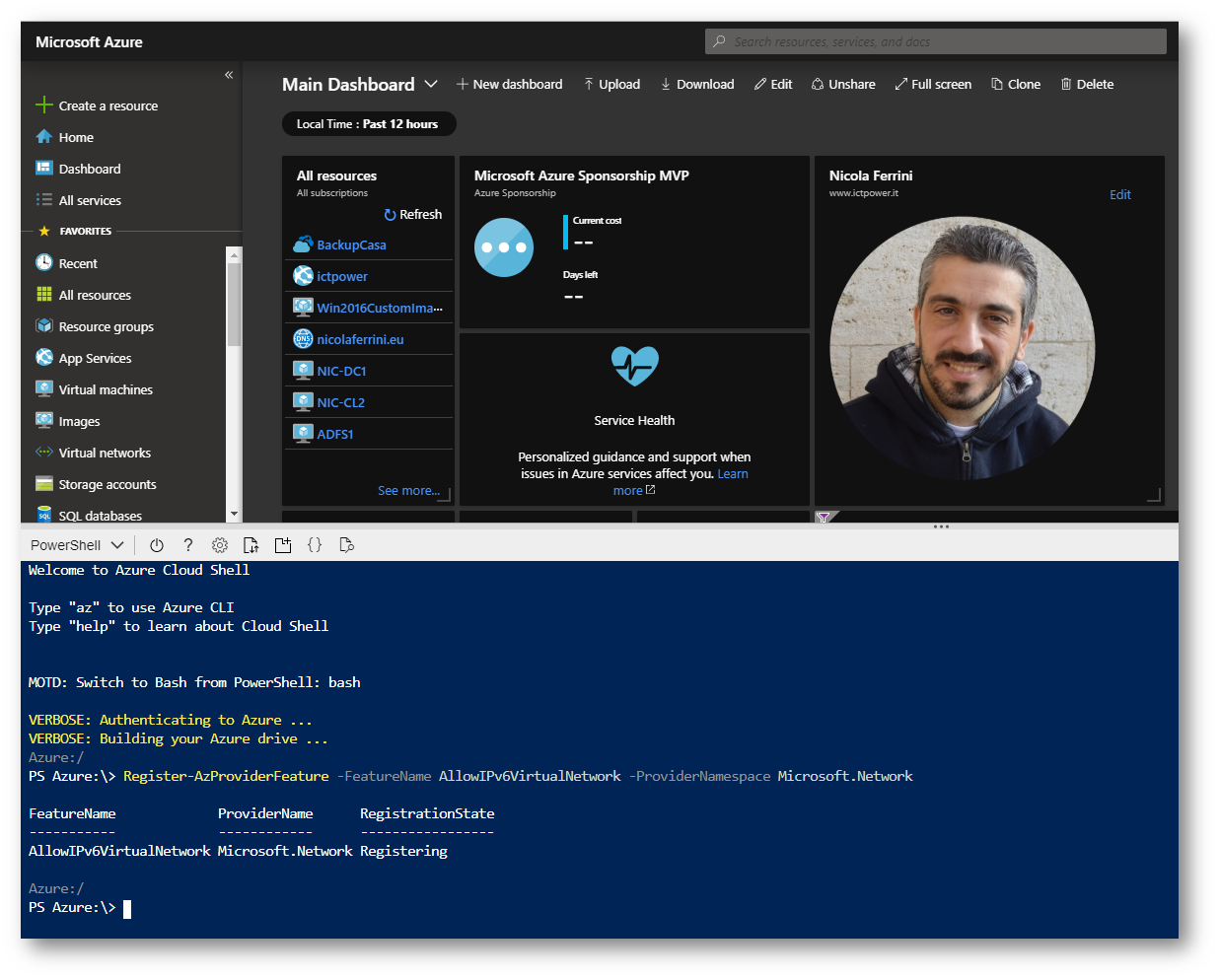
Task: Collapse the left sidebar with double chevron
Action: coord(229,75)
